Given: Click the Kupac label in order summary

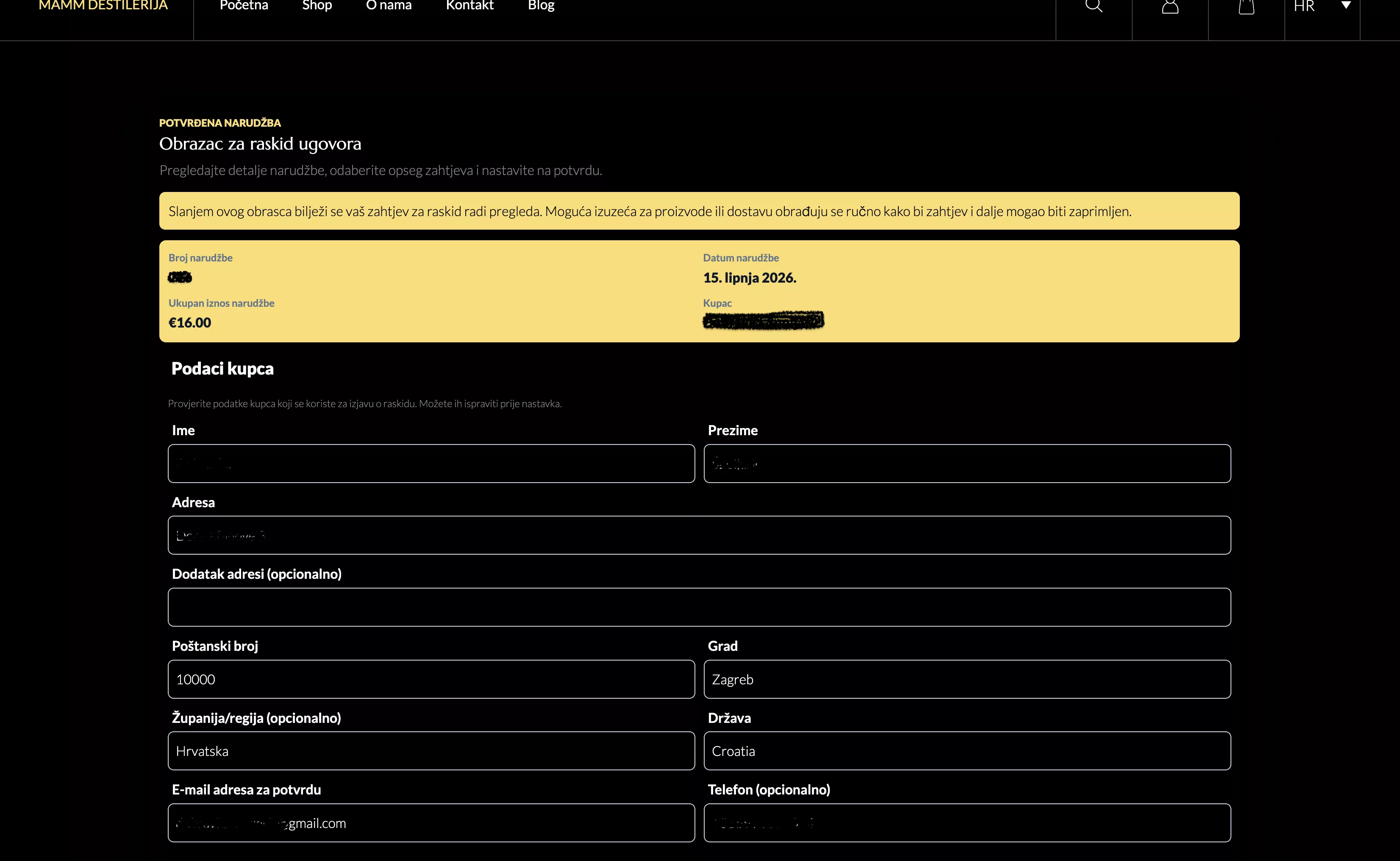Looking at the screenshot, I should (x=717, y=303).
